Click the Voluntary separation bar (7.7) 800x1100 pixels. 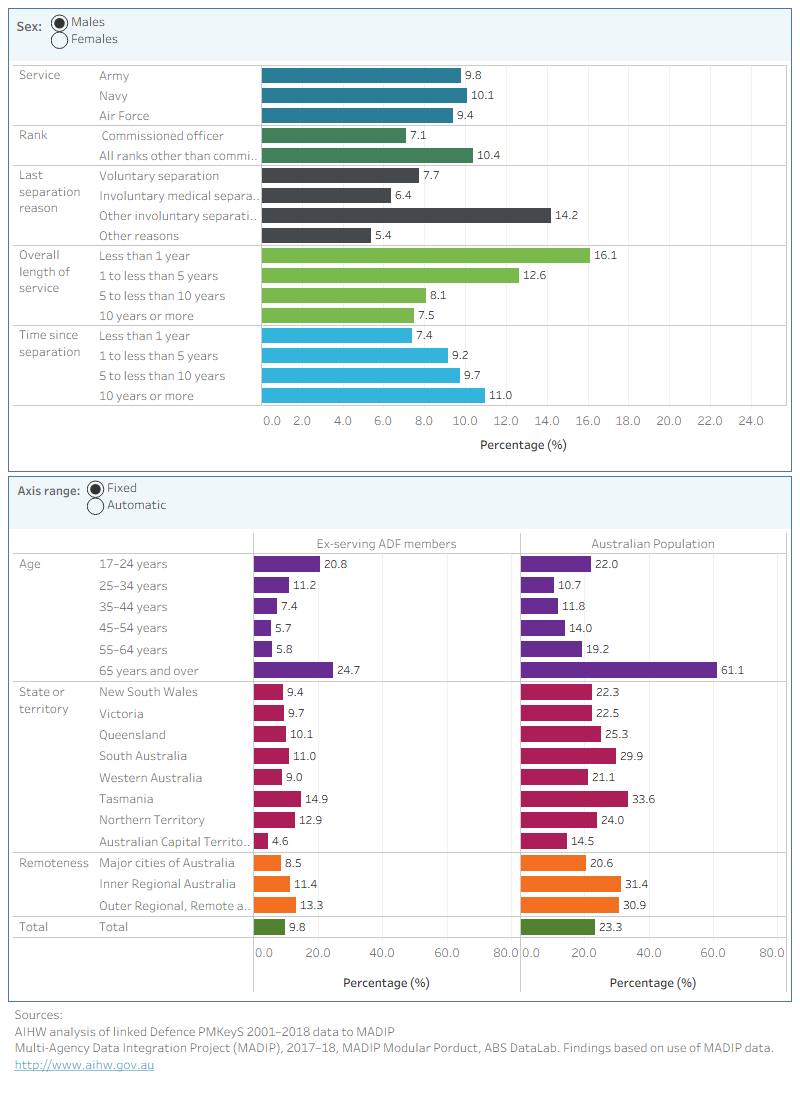pos(340,175)
